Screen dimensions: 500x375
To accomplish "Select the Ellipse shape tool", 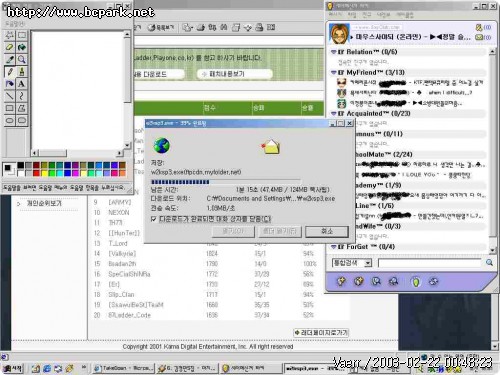I will pyautogui.click(x=10, y=120).
